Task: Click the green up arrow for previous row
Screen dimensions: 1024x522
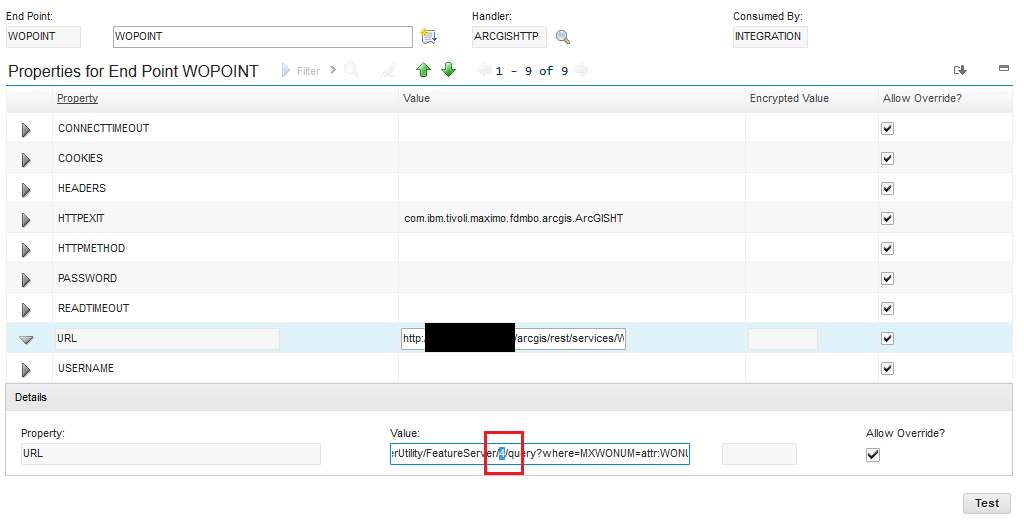Action: [423, 70]
